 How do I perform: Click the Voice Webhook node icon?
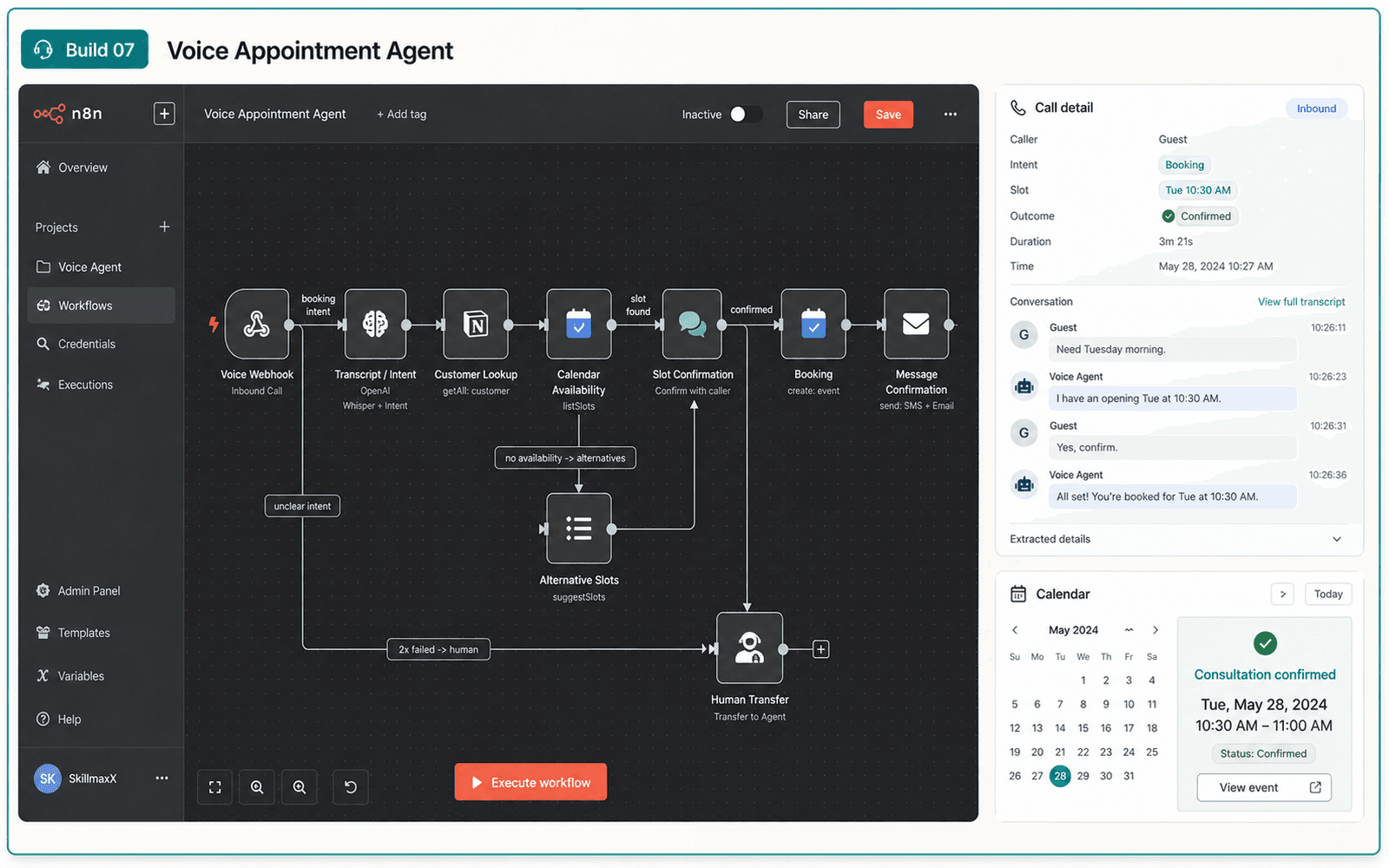coord(256,324)
